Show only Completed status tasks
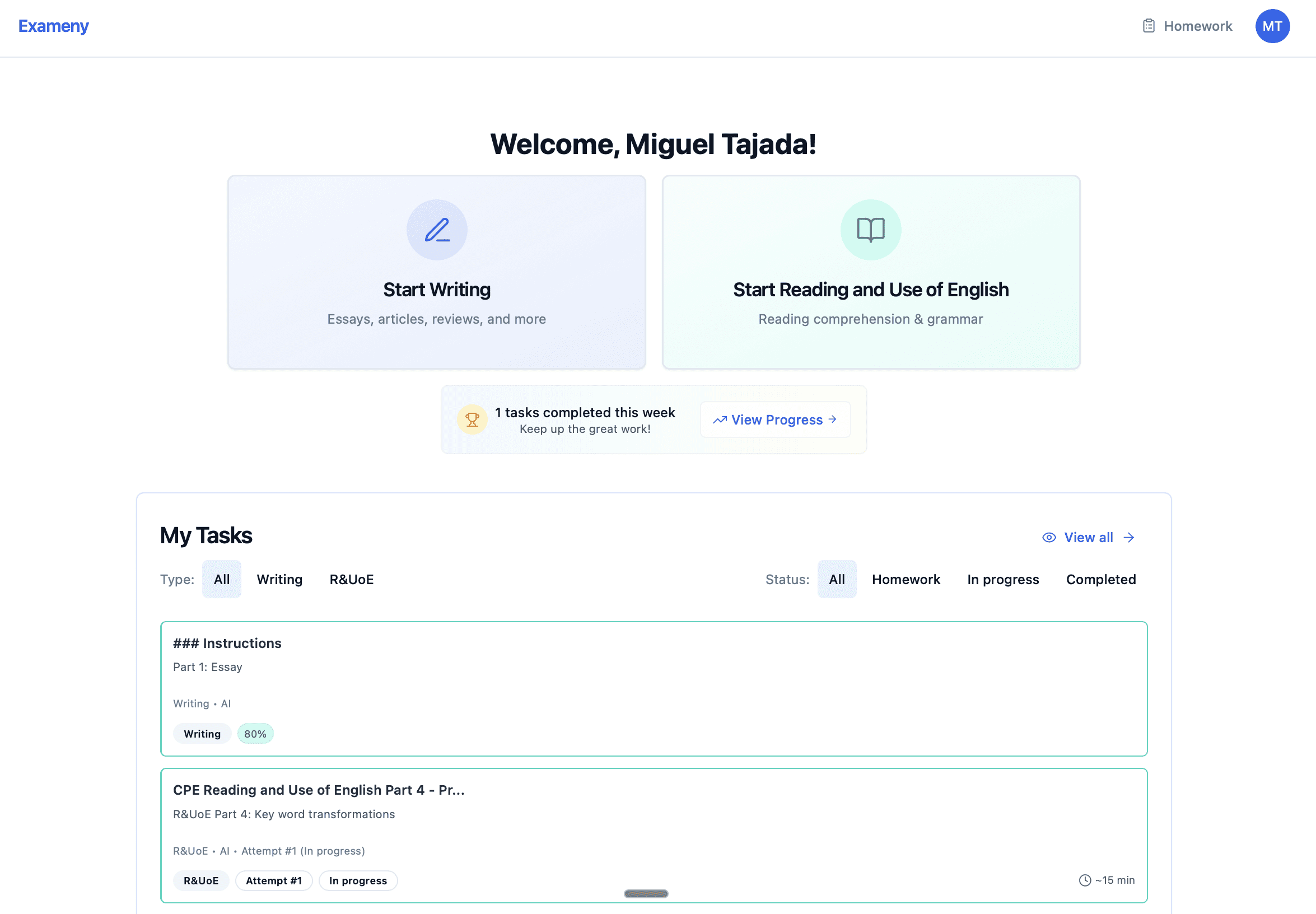Screen dimensions: 1316x914 coord(1100,579)
